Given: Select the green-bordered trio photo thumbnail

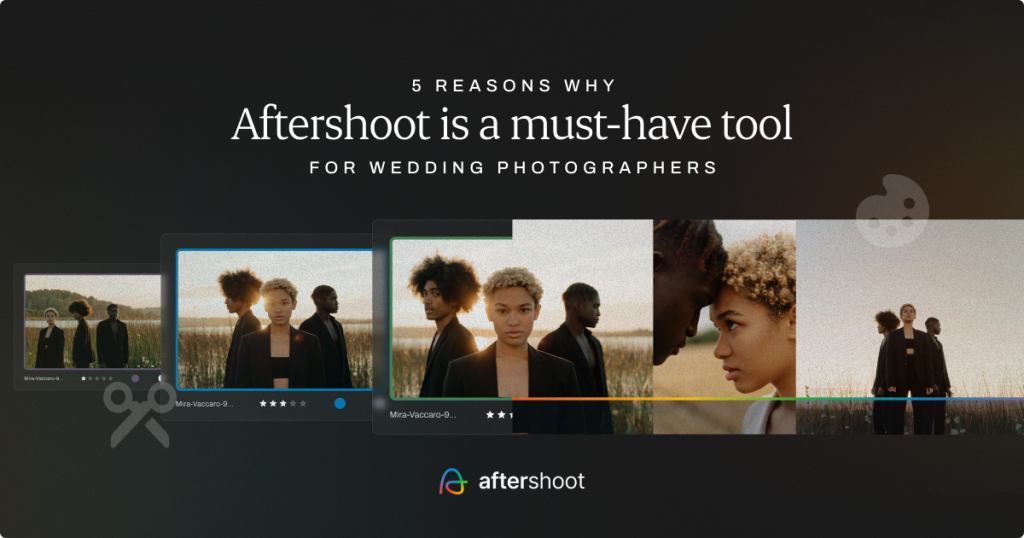Looking at the screenshot, I should pos(452,317).
